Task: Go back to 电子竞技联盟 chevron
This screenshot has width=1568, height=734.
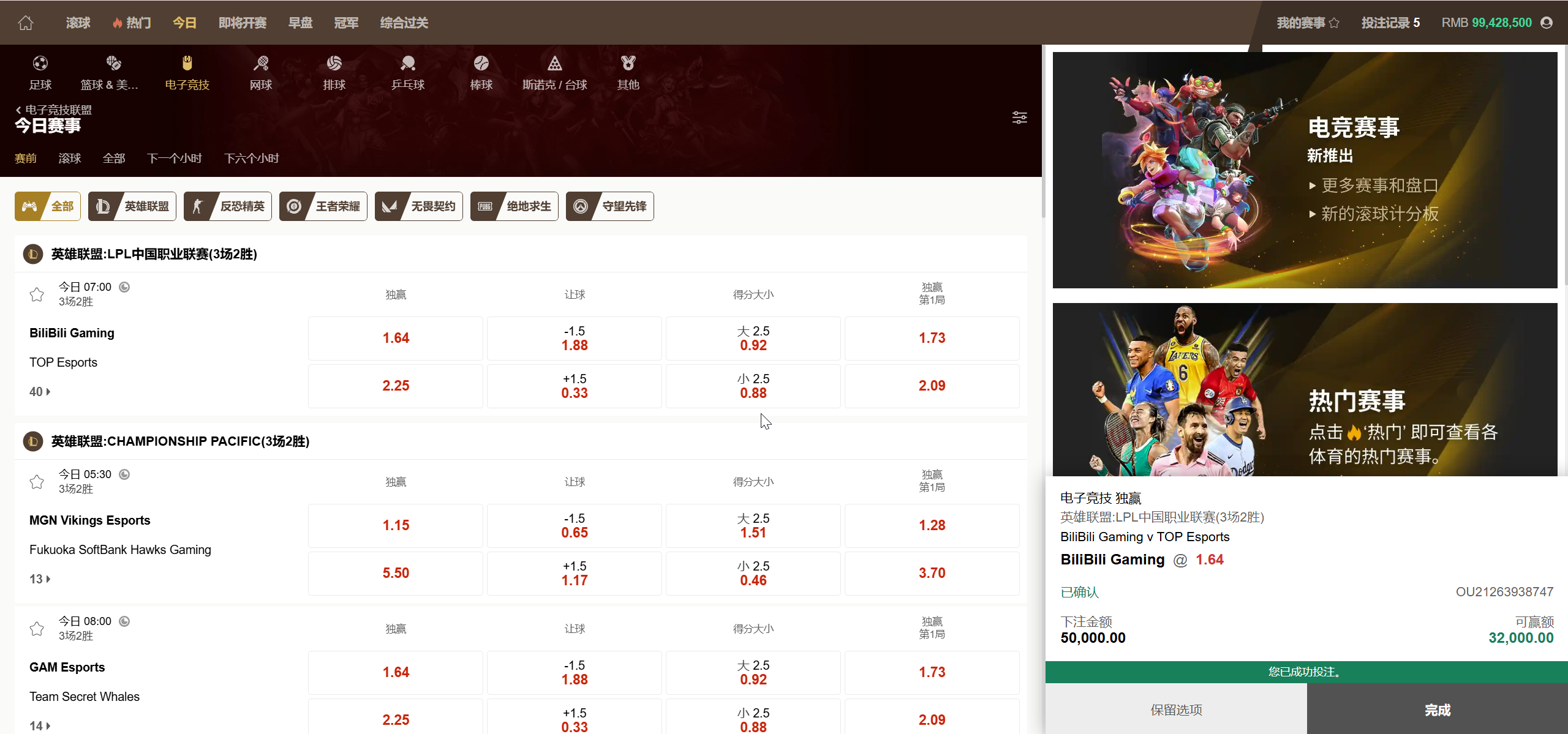Action: (18, 110)
